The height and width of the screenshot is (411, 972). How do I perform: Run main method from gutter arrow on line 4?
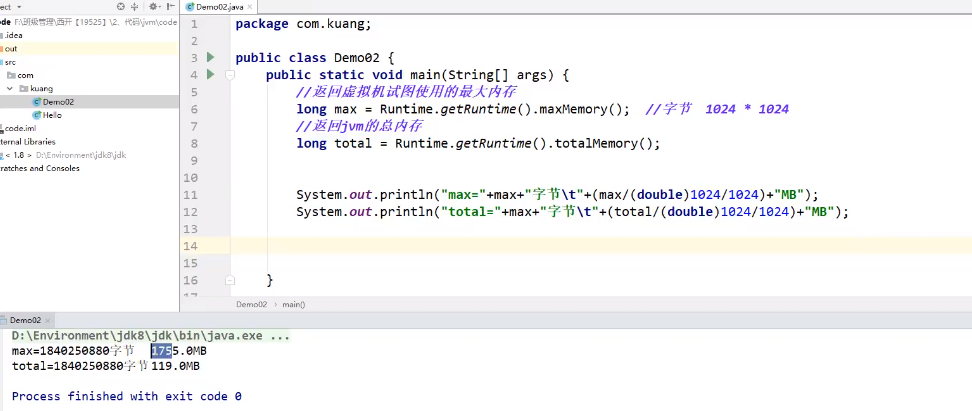tap(211, 74)
